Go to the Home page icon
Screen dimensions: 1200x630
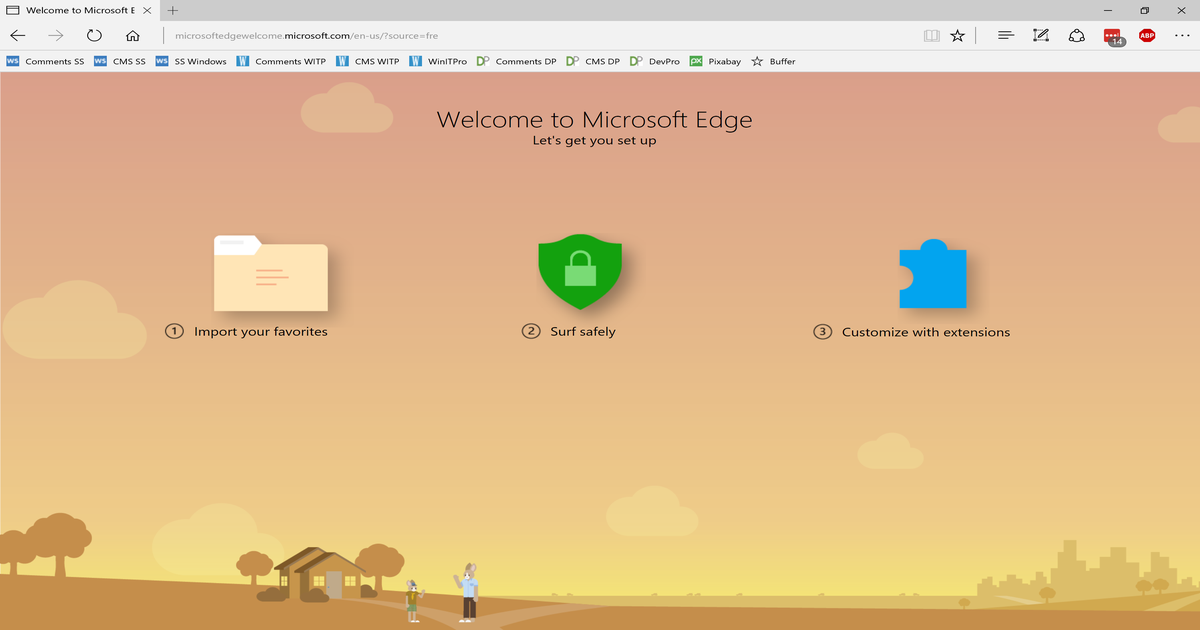pos(132,35)
